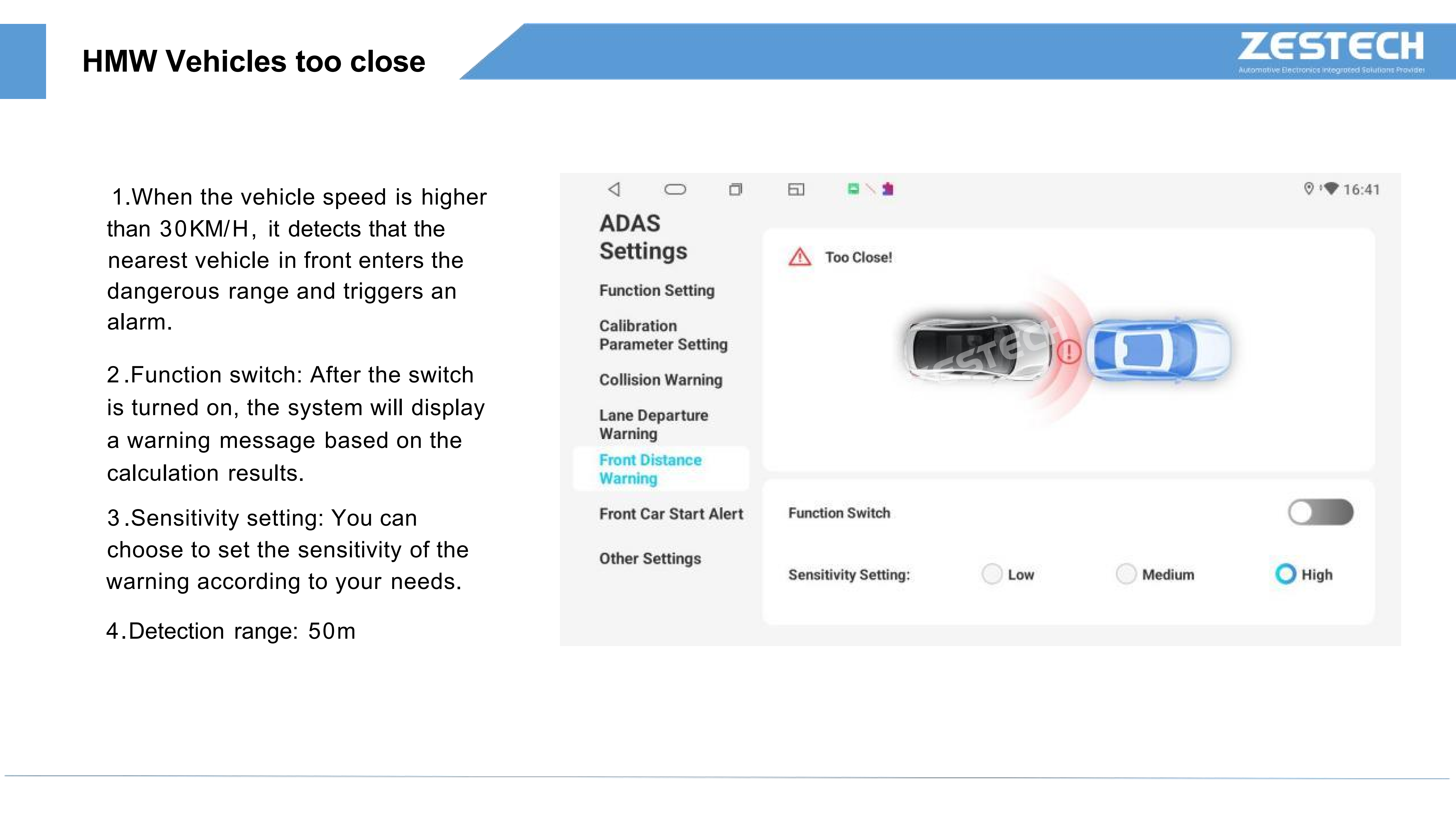The image size is (1456, 819).
Task: Toggle the Function Switch on
Action: [1320, 512]
